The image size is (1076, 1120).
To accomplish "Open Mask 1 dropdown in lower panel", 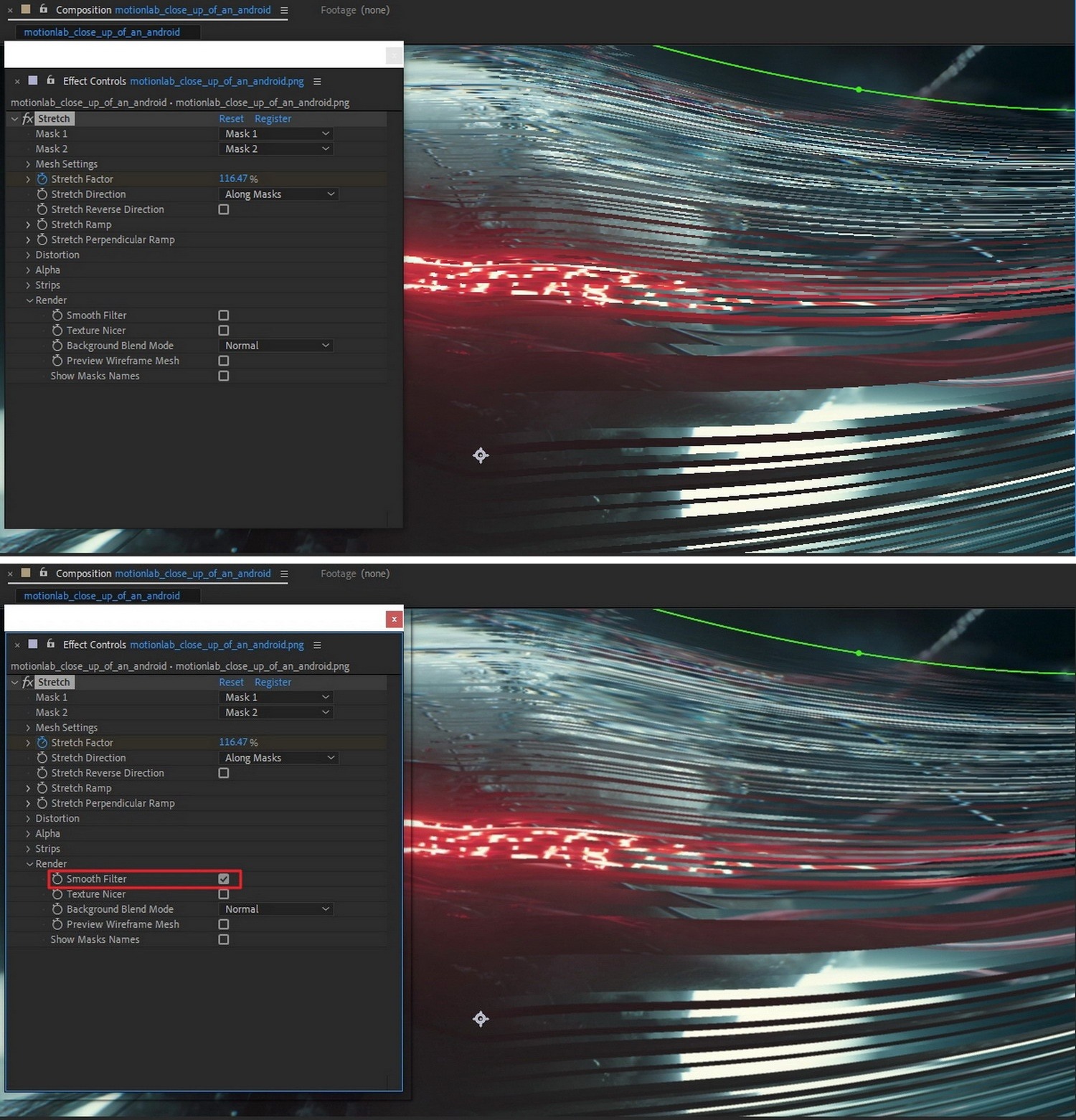I will pyautogui.click(x=275, y=698).
